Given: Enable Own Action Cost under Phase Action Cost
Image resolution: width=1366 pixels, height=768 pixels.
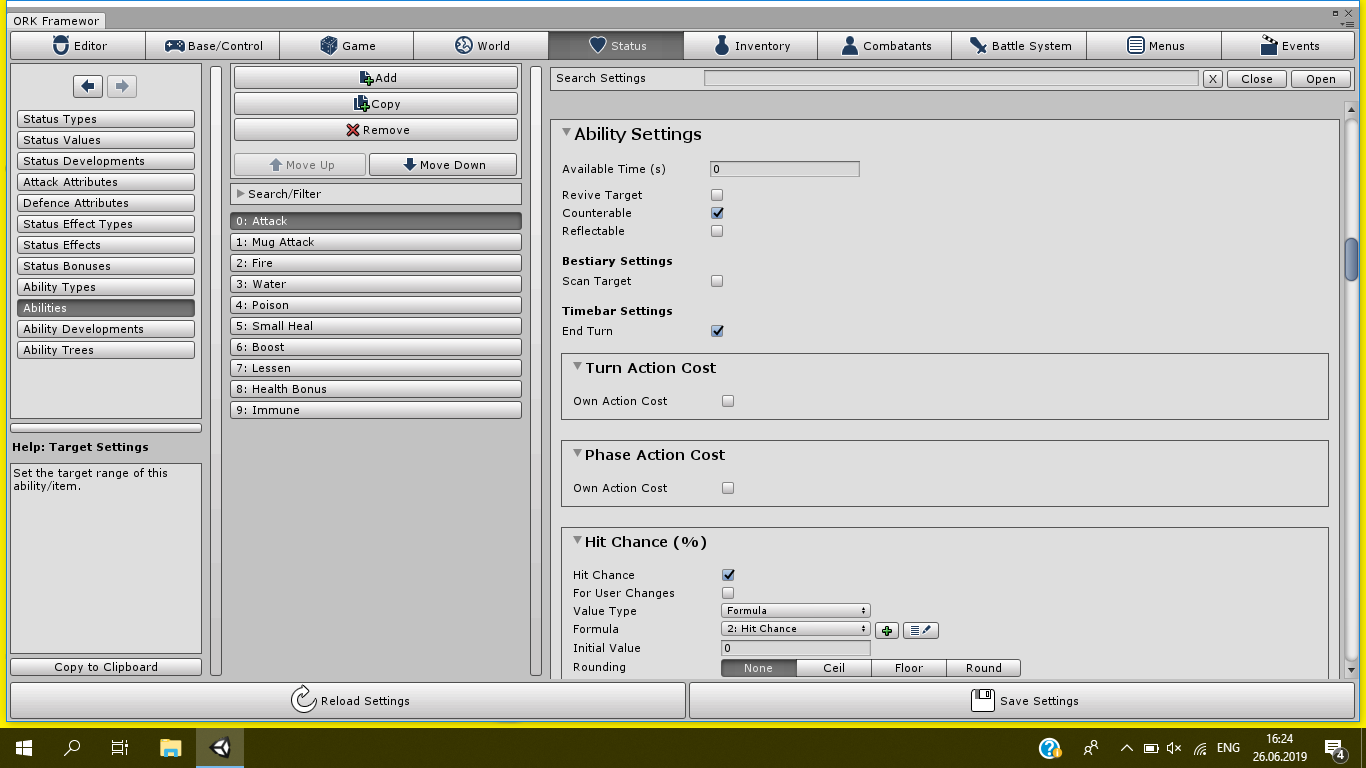Looking at the screenshot, I should coord(728,488).
